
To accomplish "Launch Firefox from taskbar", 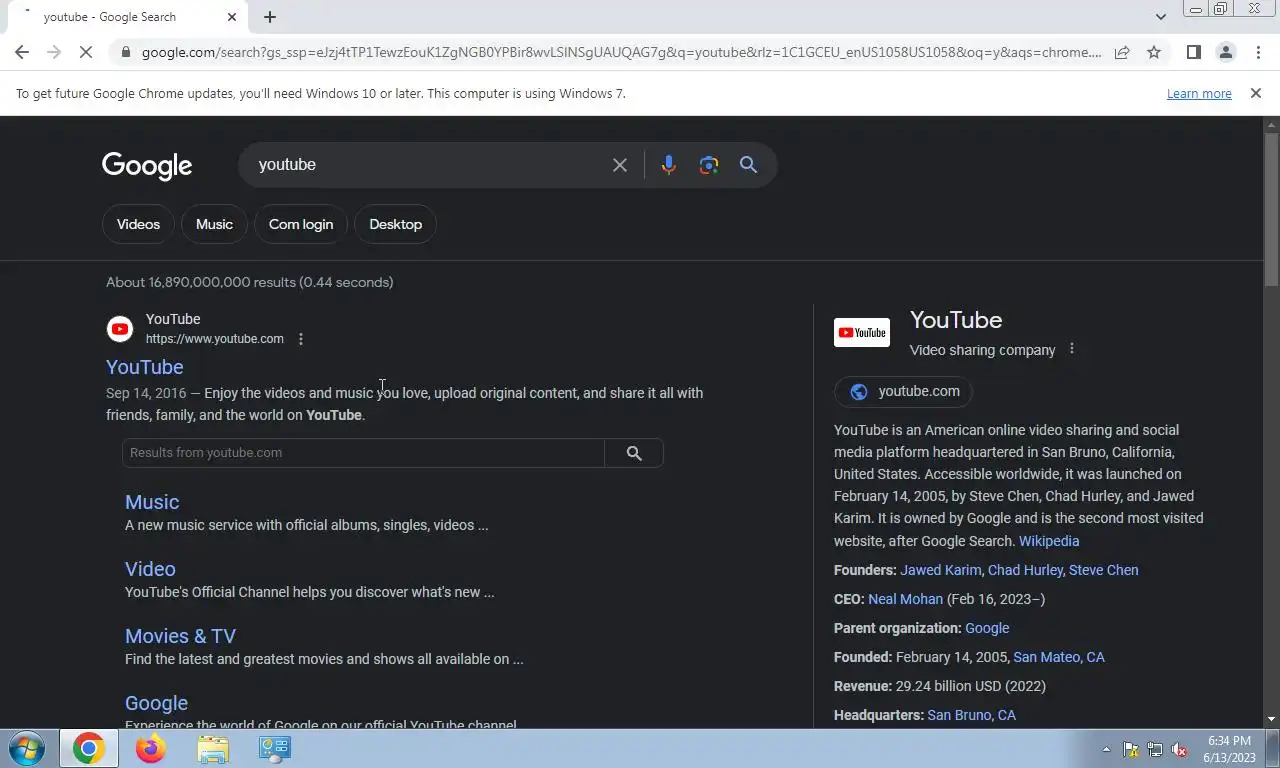I will tap(151, 749).
